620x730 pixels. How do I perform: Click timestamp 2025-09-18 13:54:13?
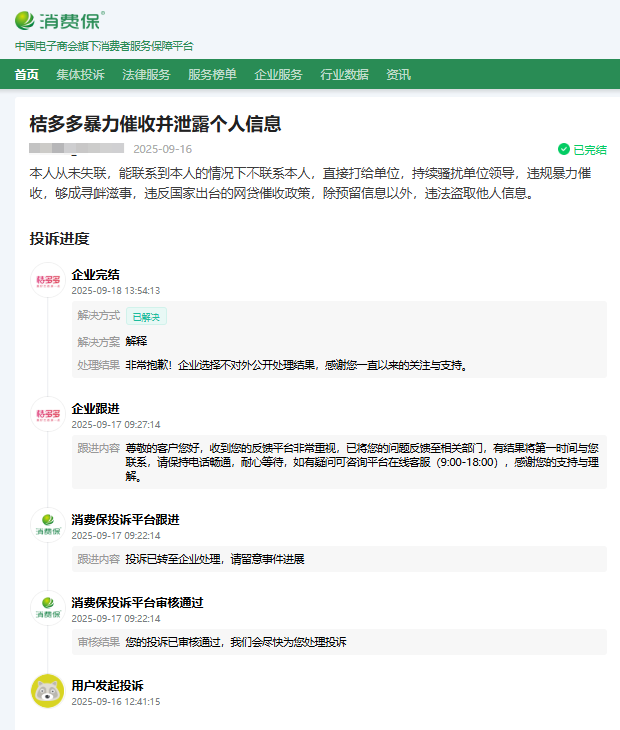pos(115,291)
